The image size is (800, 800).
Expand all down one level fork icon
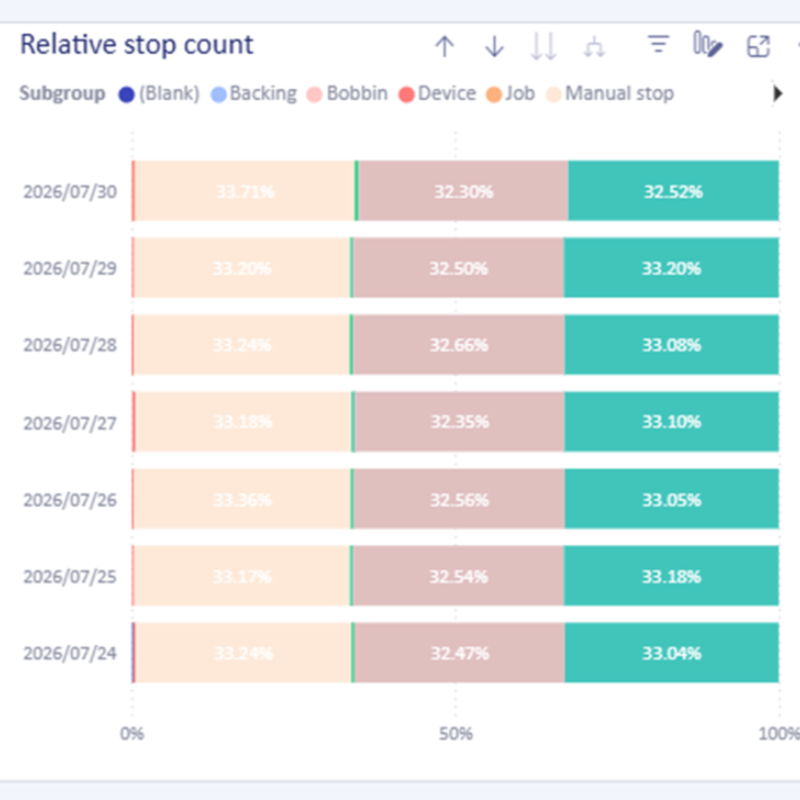coord(594,47)
